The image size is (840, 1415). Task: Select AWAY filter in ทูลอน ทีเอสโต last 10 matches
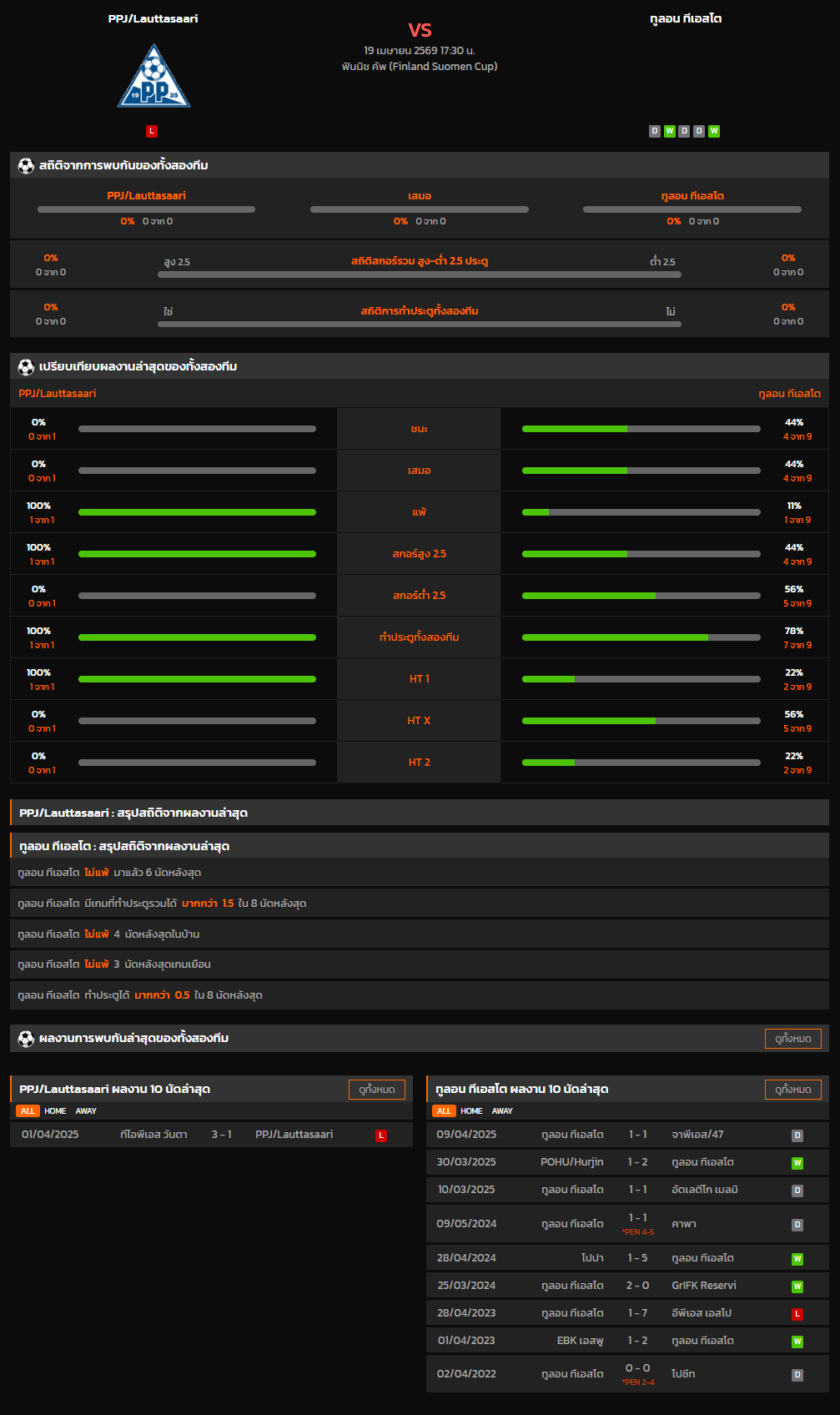[502, 1111]
